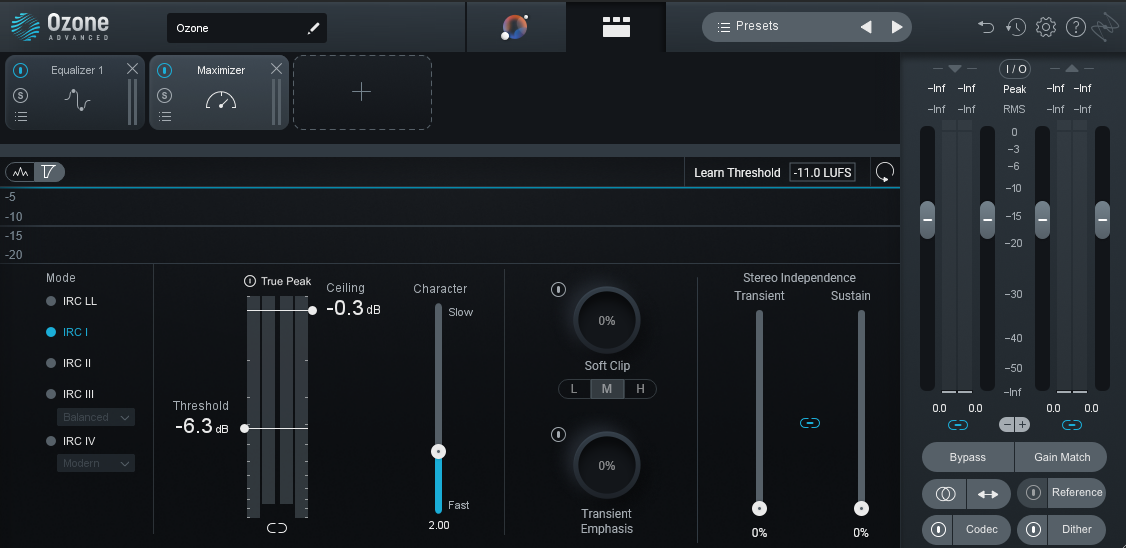1126x548 pixels.
Task: Switch to waveform view icon
Action: pos(20,172)
